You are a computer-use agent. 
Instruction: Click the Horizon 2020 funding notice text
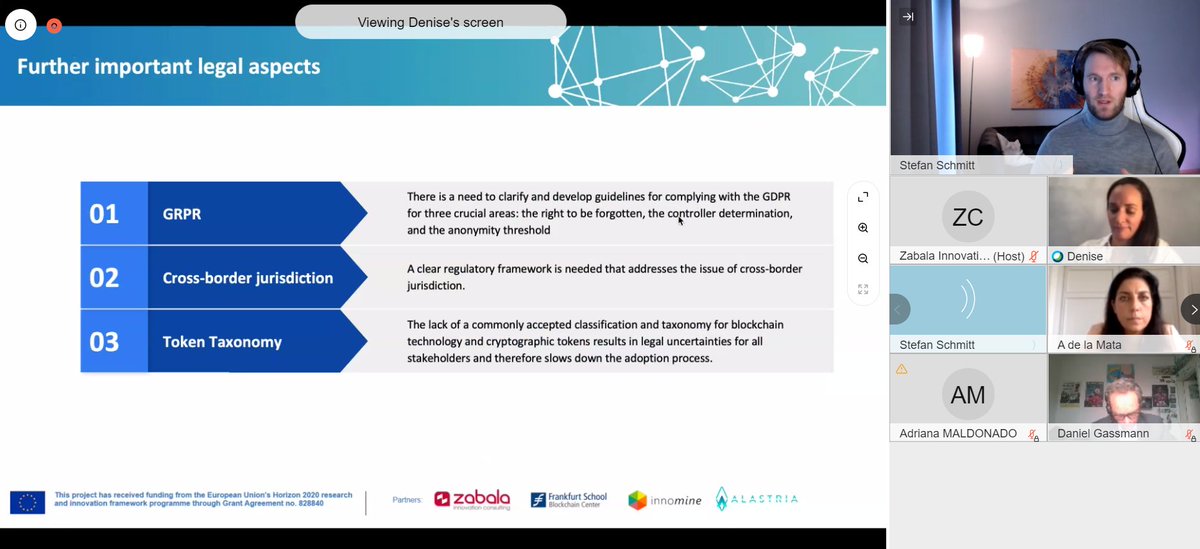[204, 499]
